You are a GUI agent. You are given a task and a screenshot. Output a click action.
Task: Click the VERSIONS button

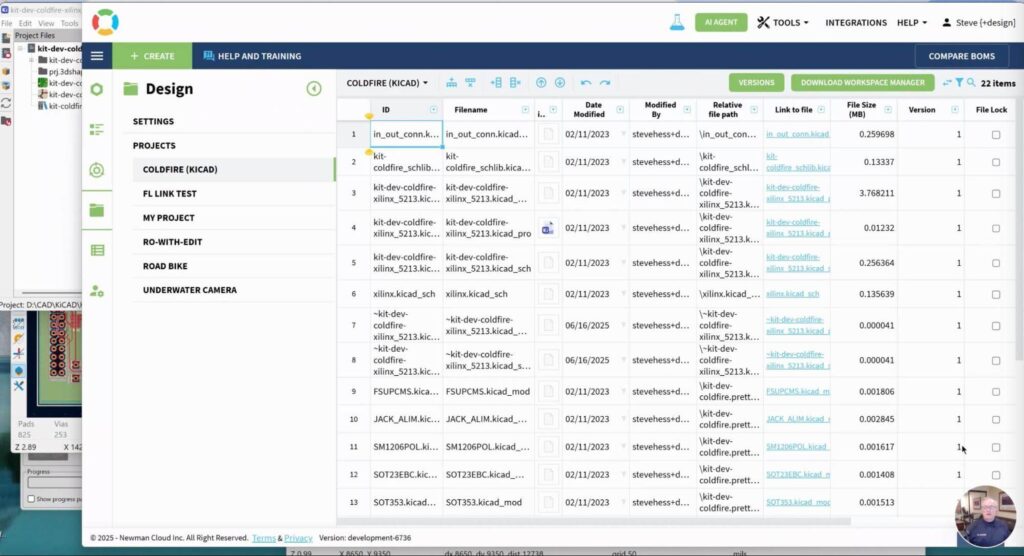coord(756,83)
